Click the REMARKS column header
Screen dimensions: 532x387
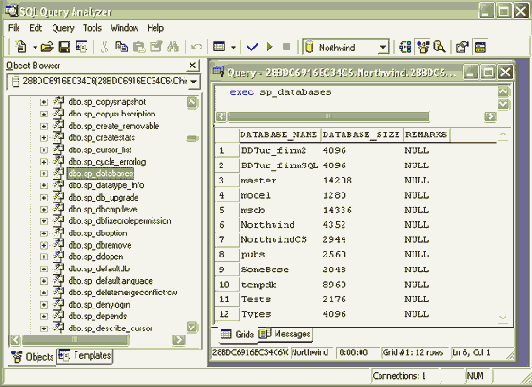tap(426, 135)
